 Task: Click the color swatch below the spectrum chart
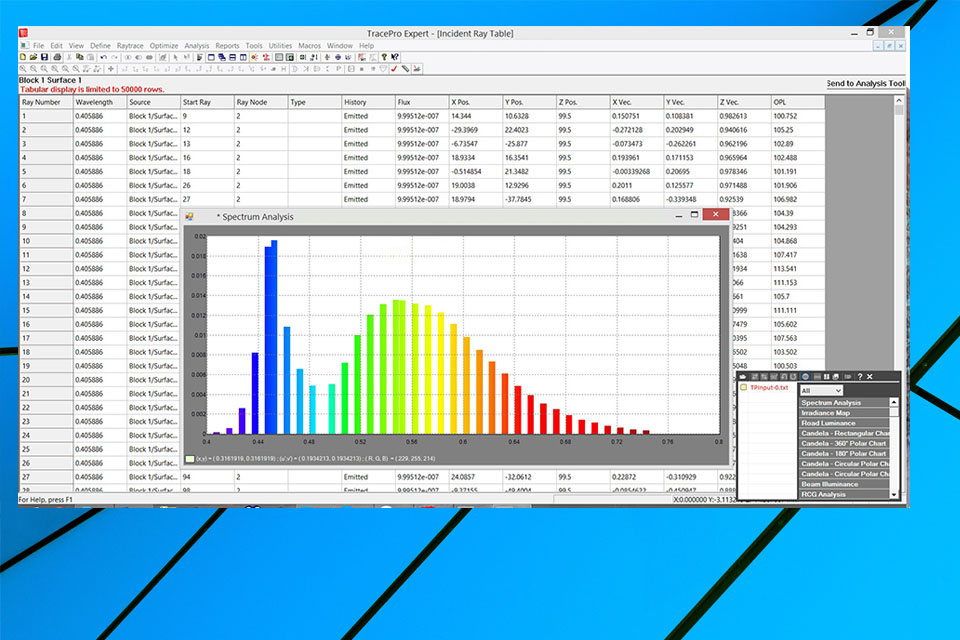(189, 458)
